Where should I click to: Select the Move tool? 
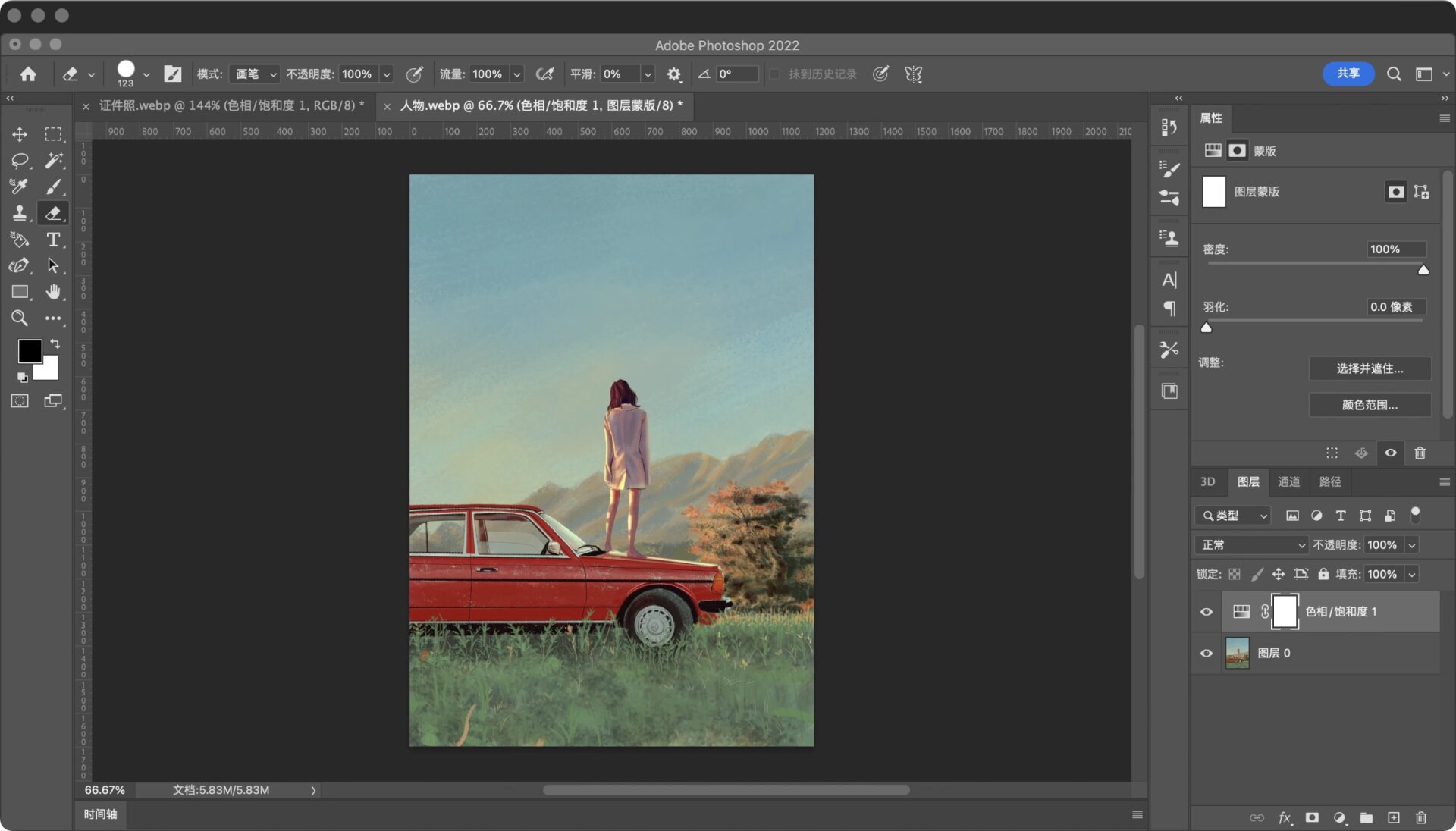pos(20,135)
